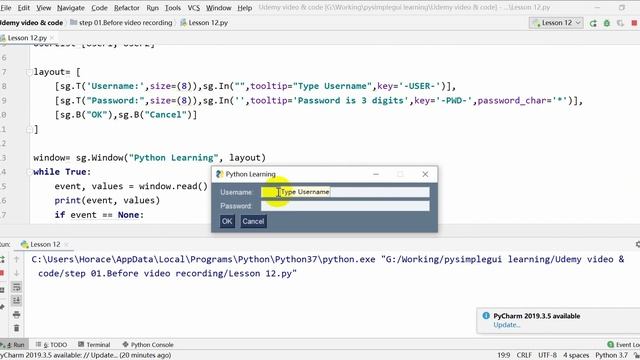Open the Terminal tool window tab
Viewport: 640px width, 360px height.
[x=94, y=345]
